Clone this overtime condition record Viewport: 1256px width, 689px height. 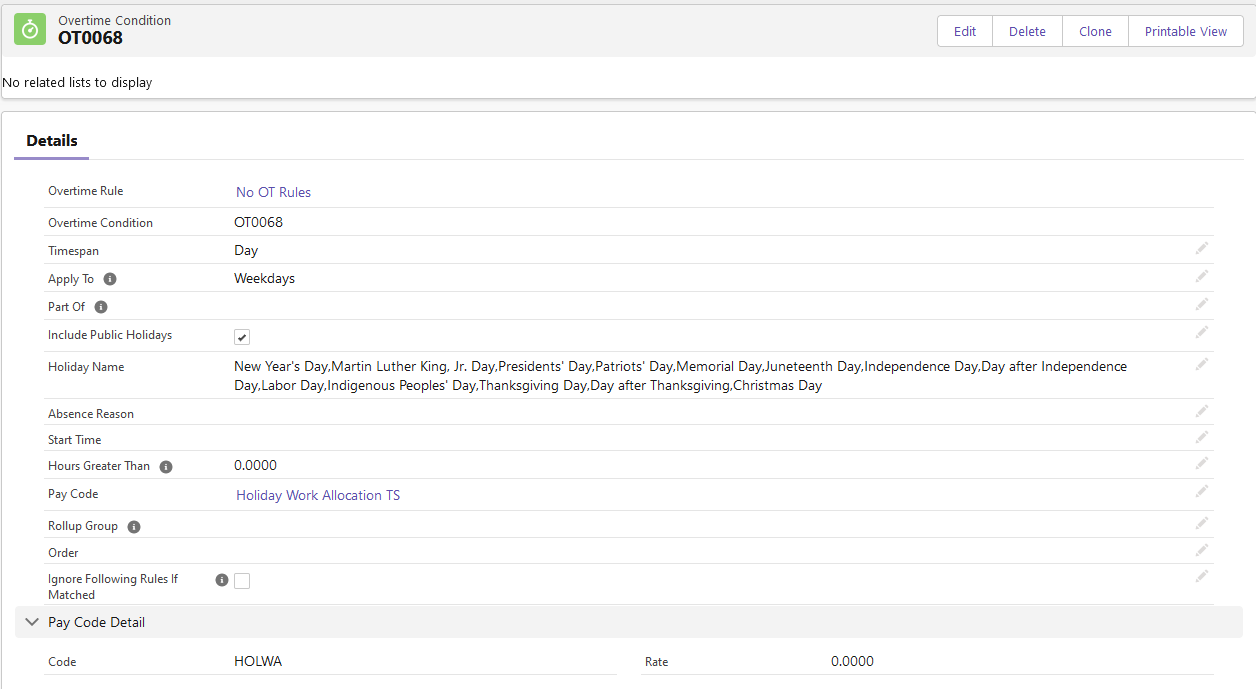1095,31
